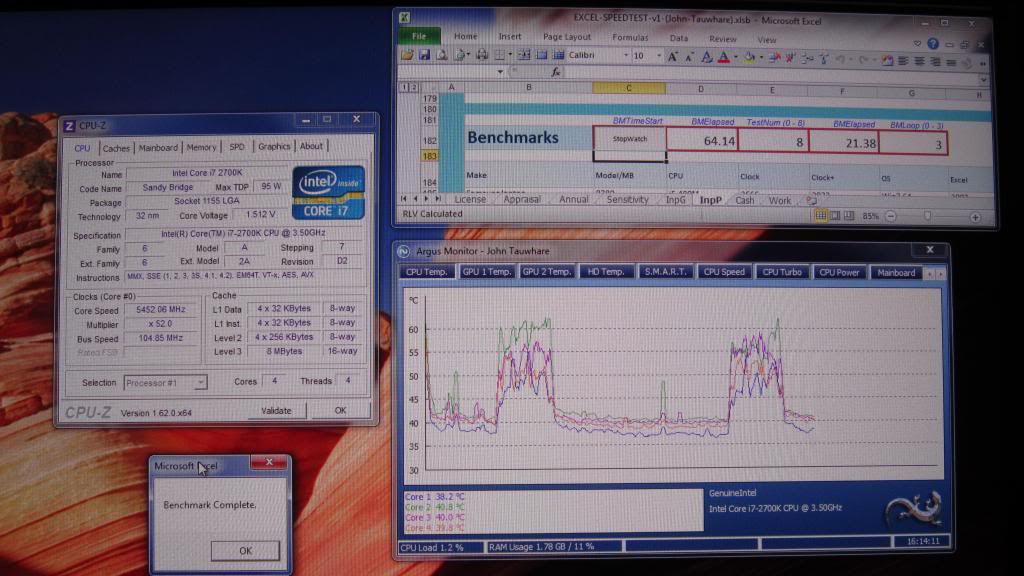
Task: Click the Insert Worksheet icon after Work tab
Action: pos(811,200)
